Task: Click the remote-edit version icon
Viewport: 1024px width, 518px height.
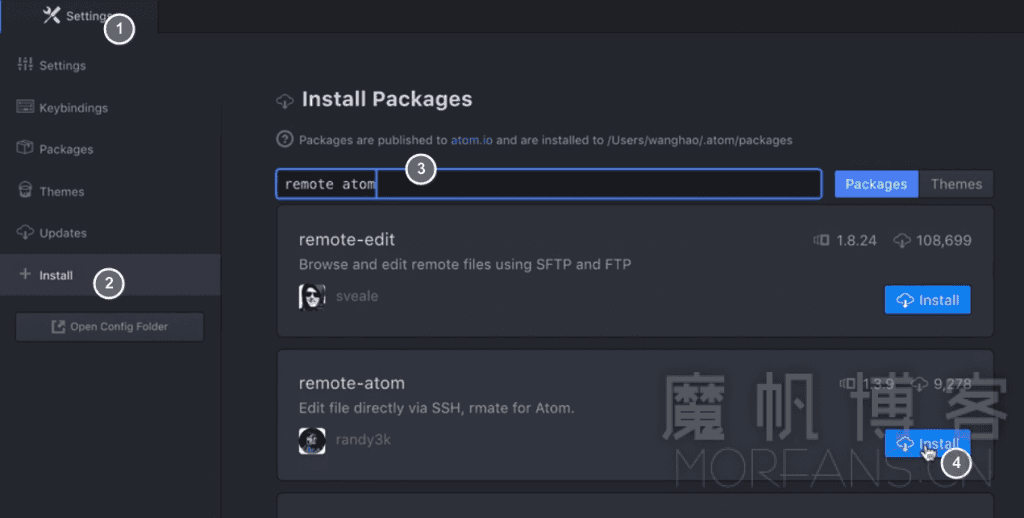Action: click(822, 240)
